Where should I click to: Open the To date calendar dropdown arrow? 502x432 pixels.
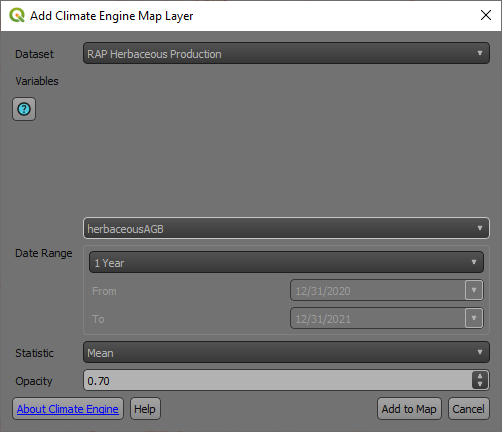tap(474, 318)
